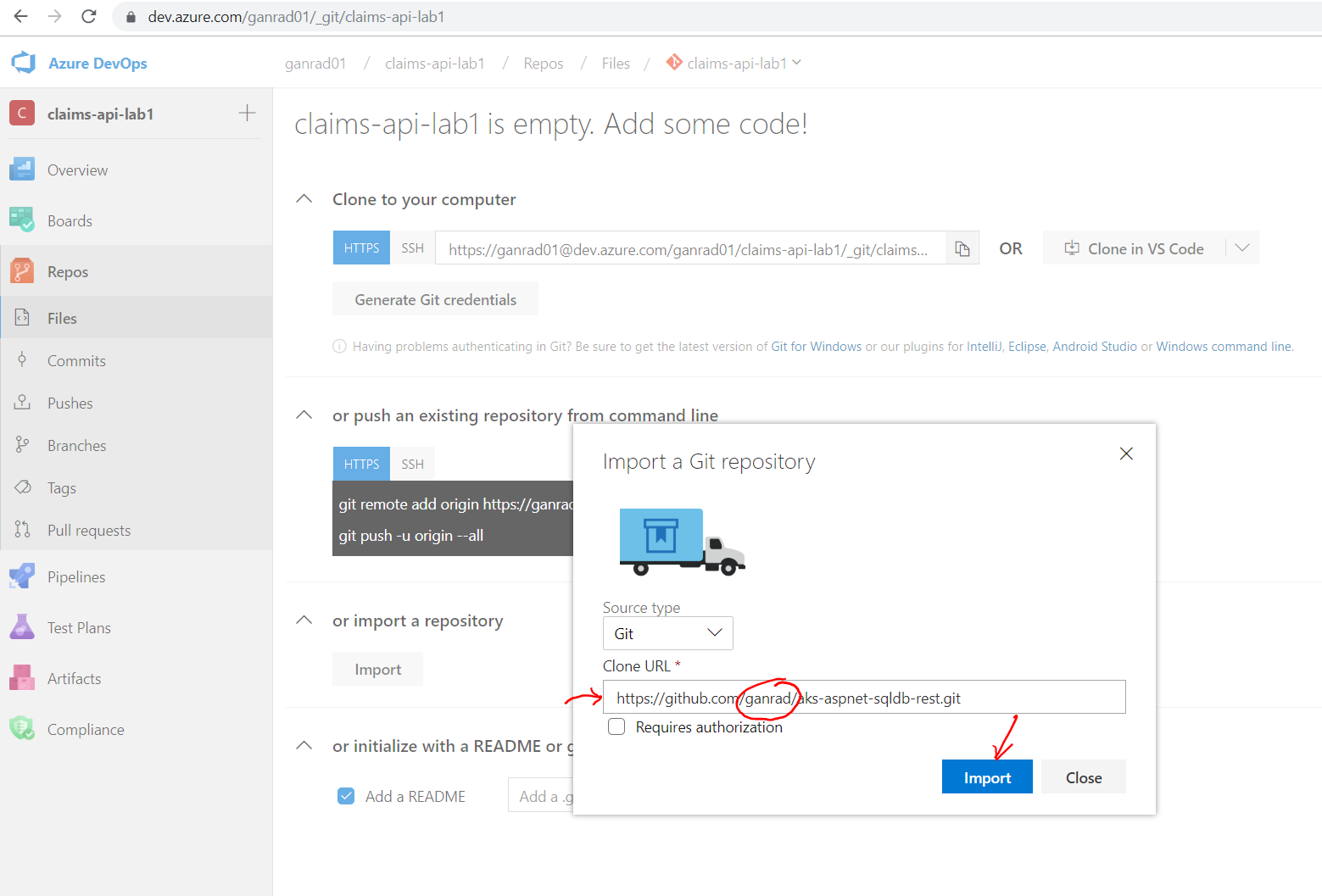Click Repos breadcrumb link
The height and width of the screenshot is (896, 1322).
coord(544,64)
